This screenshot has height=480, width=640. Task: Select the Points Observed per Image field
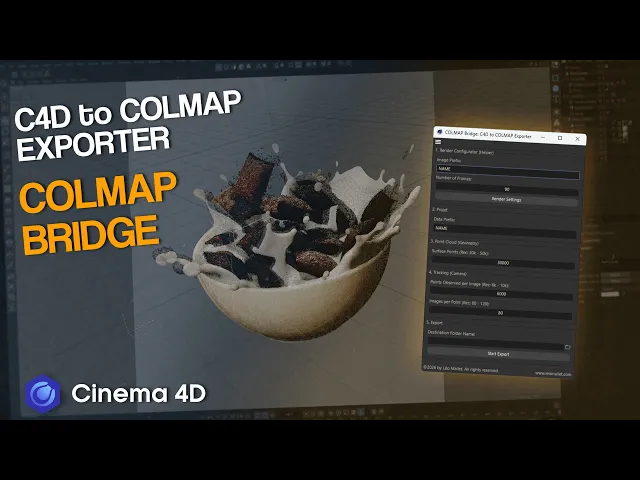(501, 294)
